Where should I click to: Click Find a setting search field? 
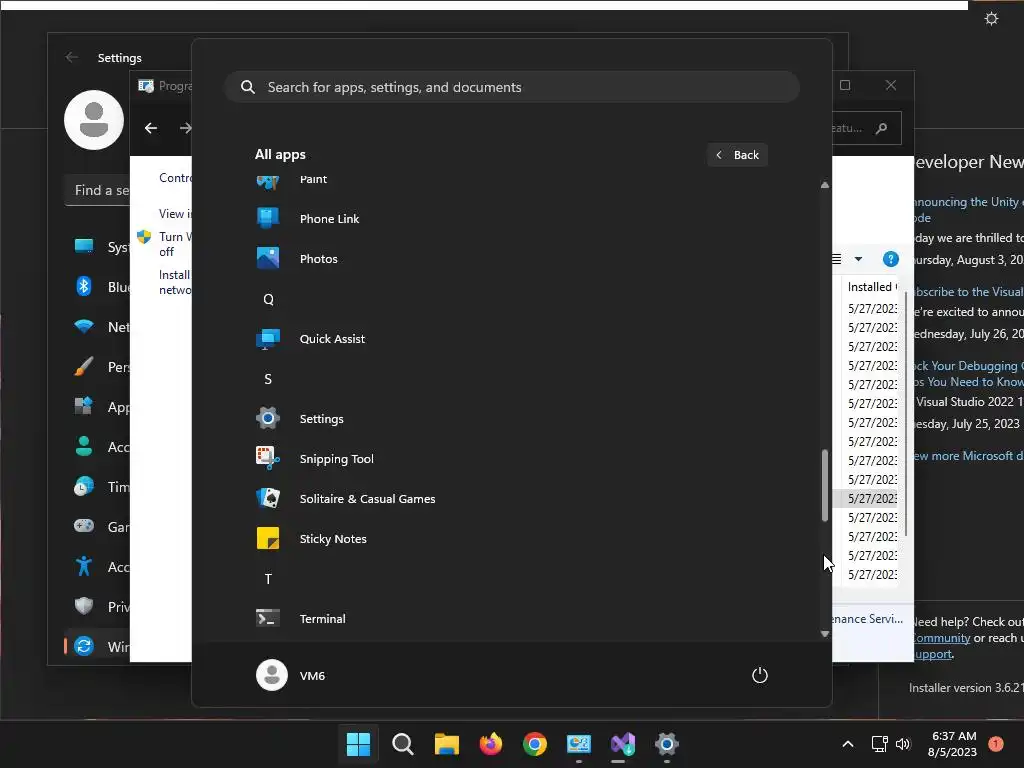click(x=98, y=190)
